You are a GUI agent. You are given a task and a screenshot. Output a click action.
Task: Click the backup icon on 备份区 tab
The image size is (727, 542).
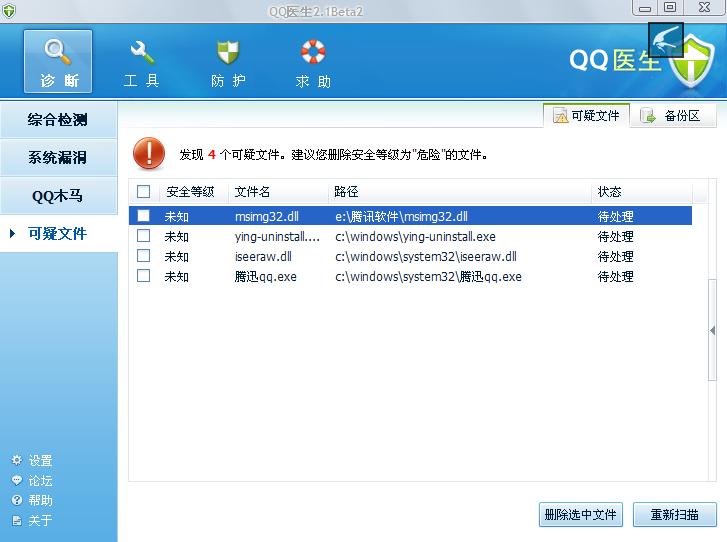coord(648,116)
